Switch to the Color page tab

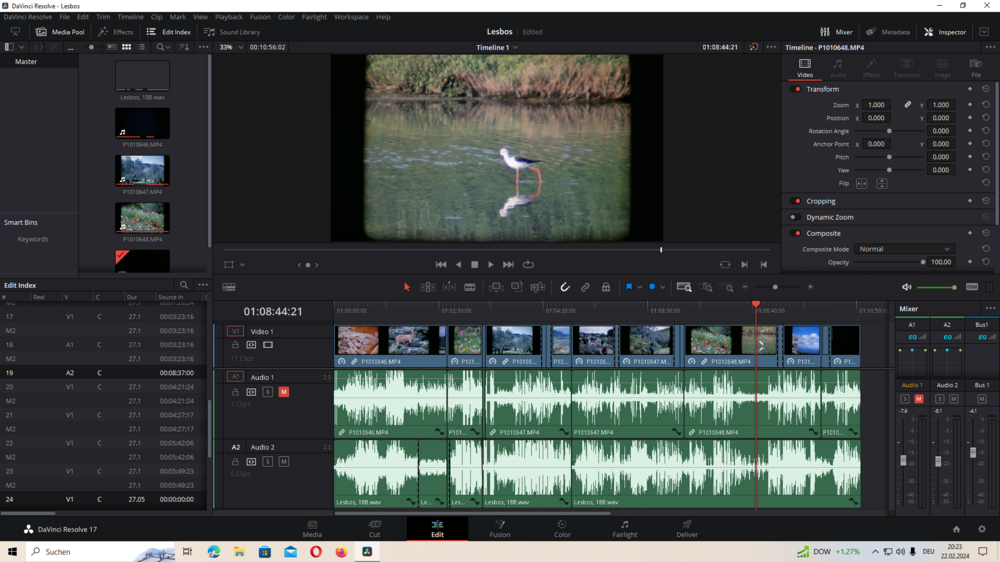(562, 529)
